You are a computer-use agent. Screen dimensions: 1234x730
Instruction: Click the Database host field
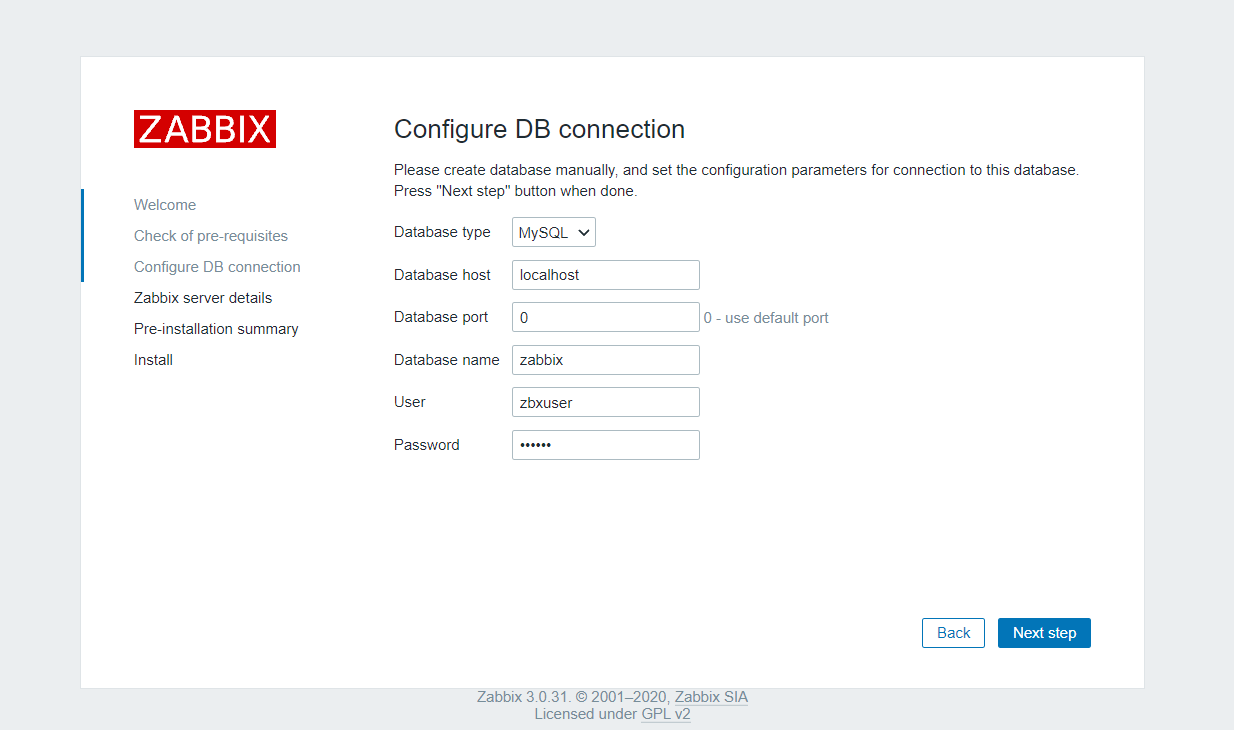point(606,275)
